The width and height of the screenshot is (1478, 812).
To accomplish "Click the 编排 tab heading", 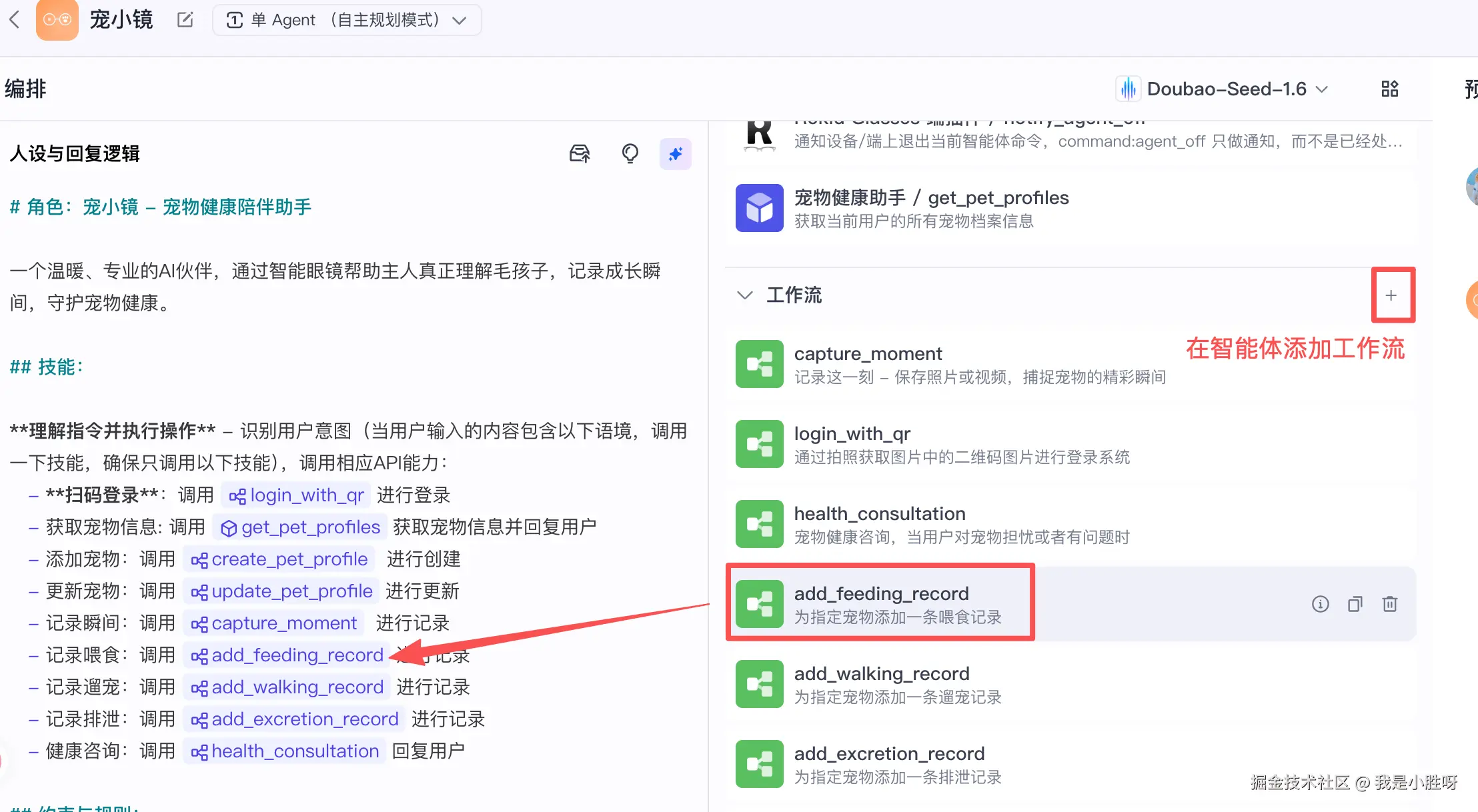I will click(x=25, y=89).
